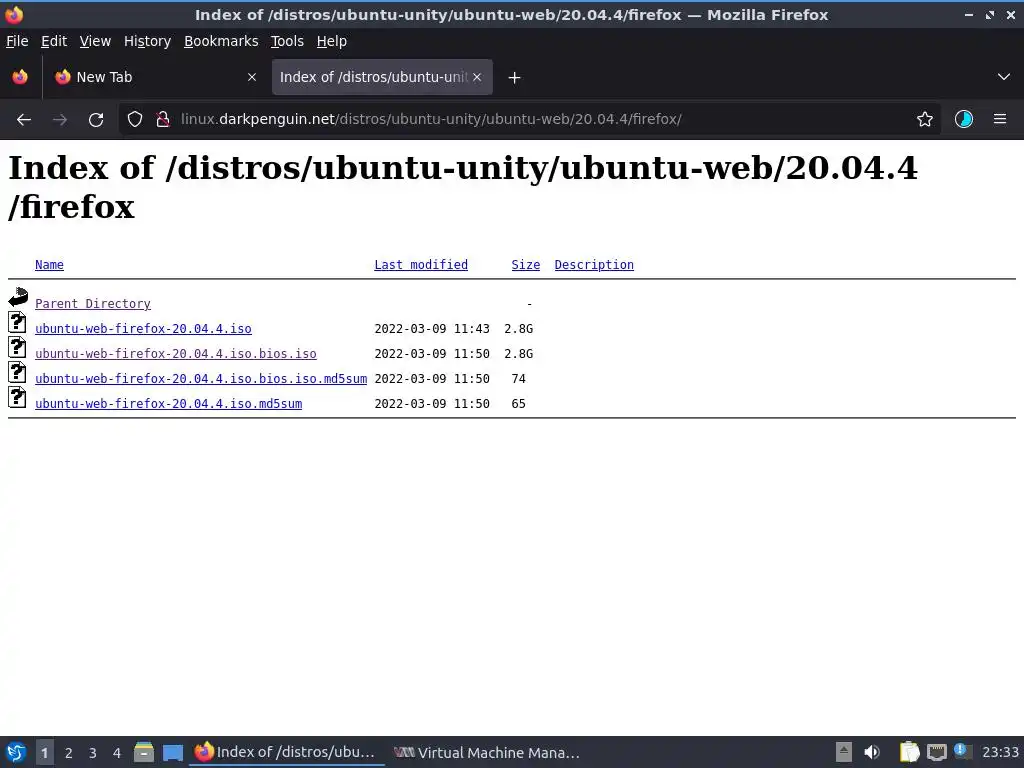This screenshot has width=1024, height=768.
Task: Sort listing by Name column
Action: (x=49, y=264)
